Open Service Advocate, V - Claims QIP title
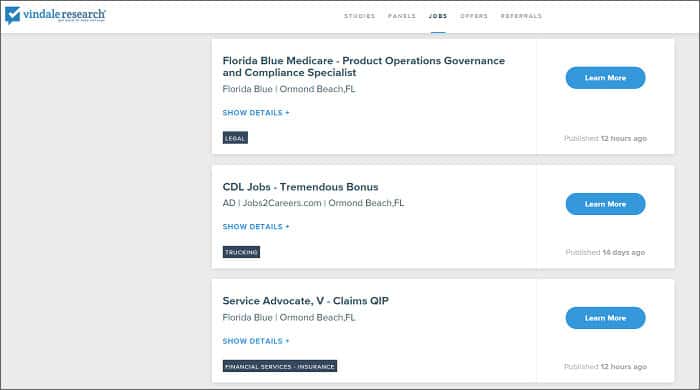 coord(305,301)
